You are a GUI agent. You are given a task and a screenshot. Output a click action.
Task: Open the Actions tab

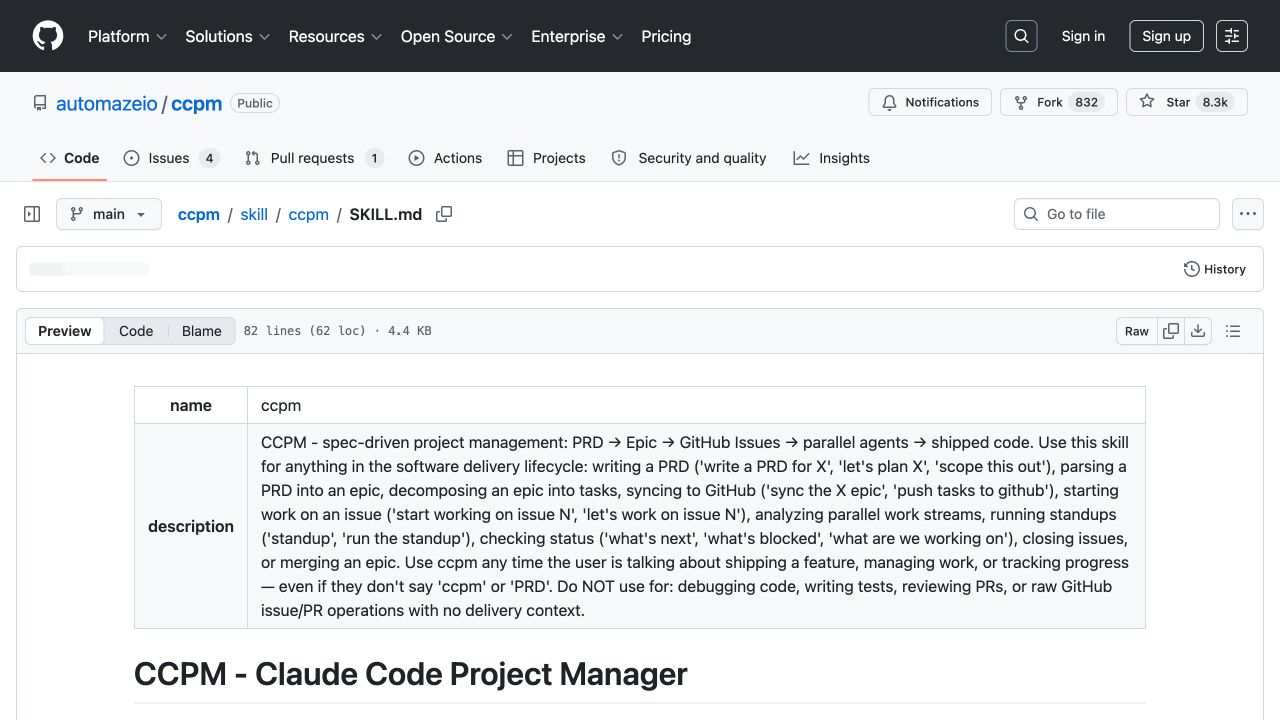pos(445,158)
